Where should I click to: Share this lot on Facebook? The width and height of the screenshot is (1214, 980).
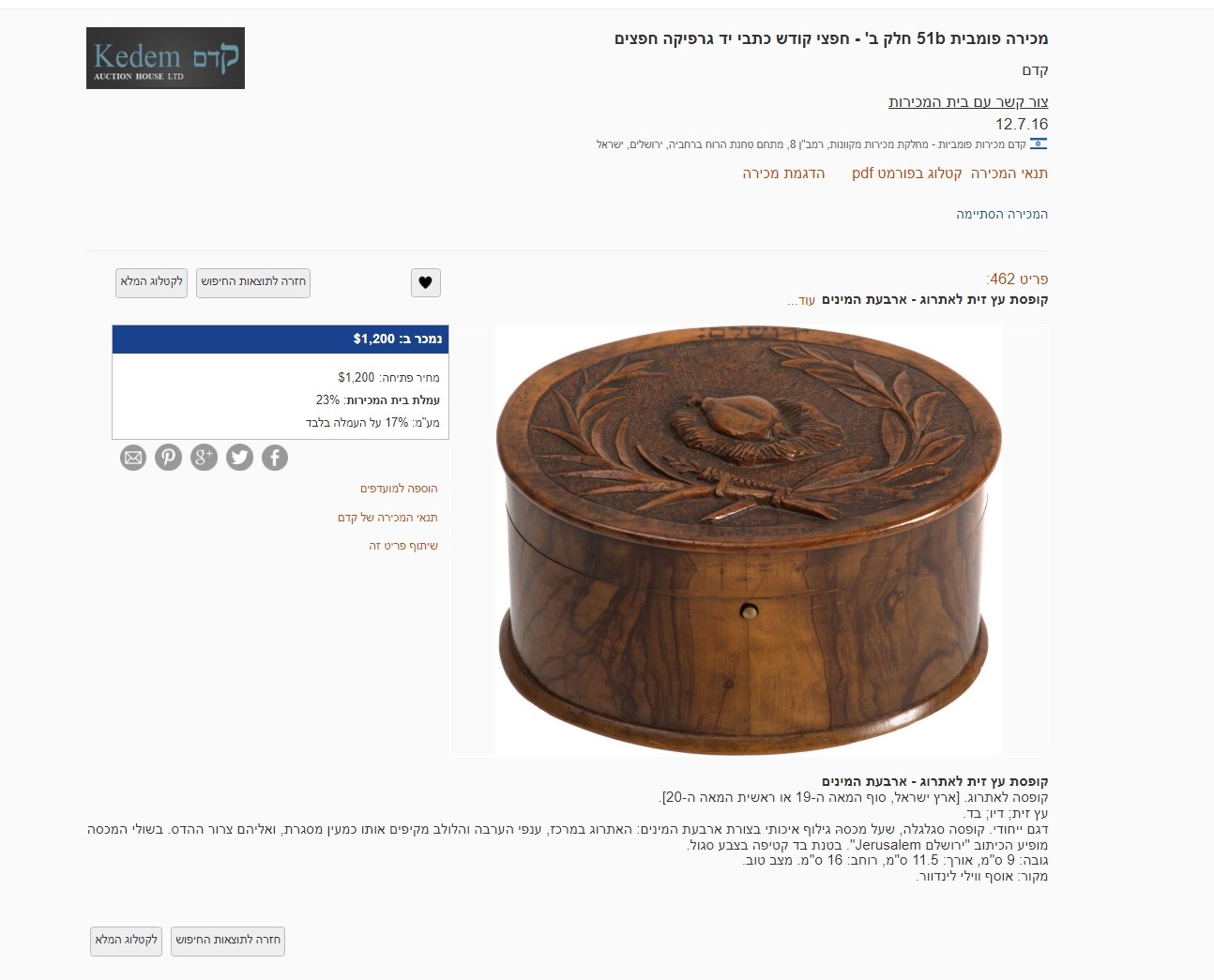(x=274, y=458)
